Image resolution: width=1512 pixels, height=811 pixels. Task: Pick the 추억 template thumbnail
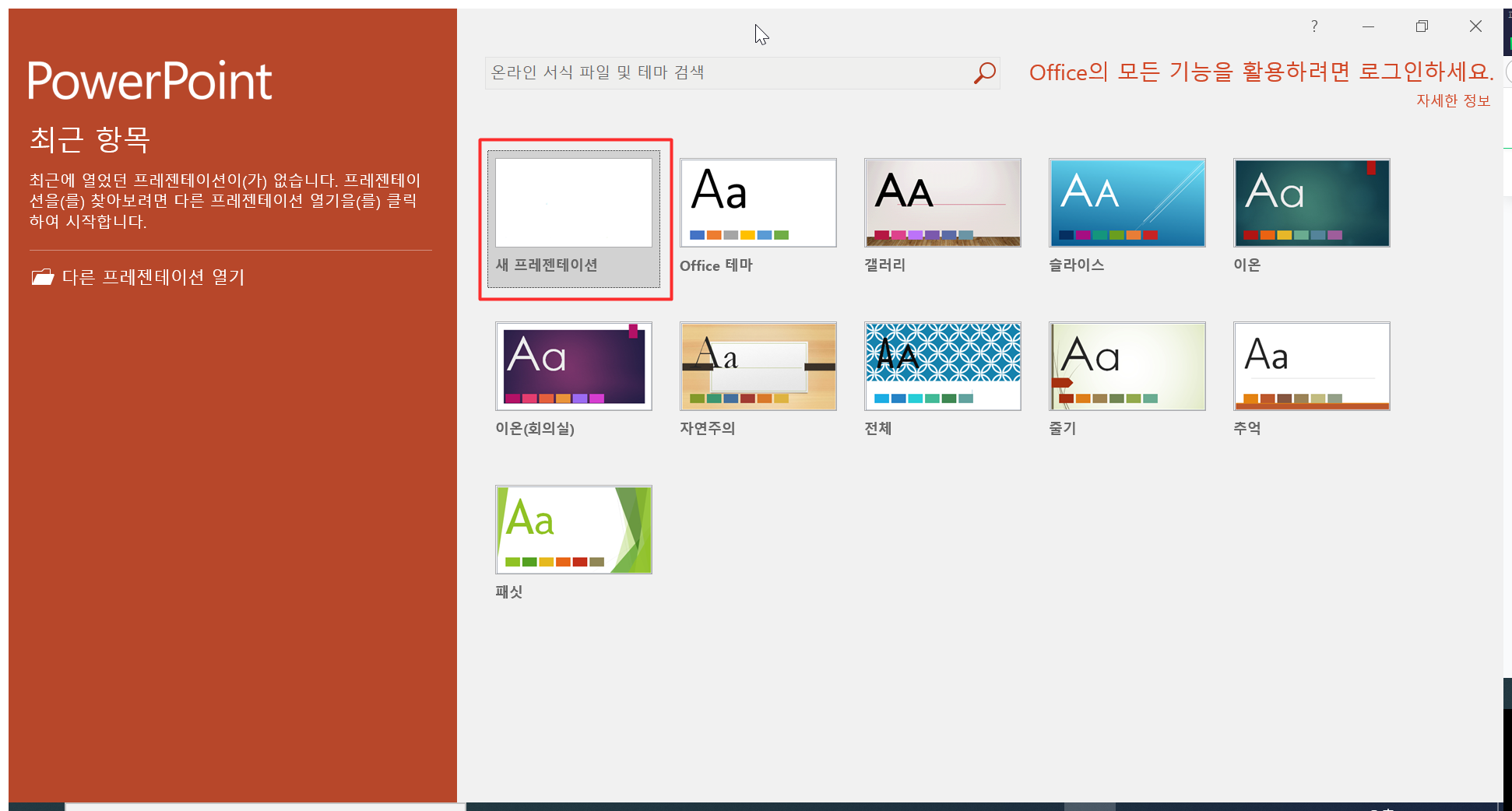click(1312, 367)
